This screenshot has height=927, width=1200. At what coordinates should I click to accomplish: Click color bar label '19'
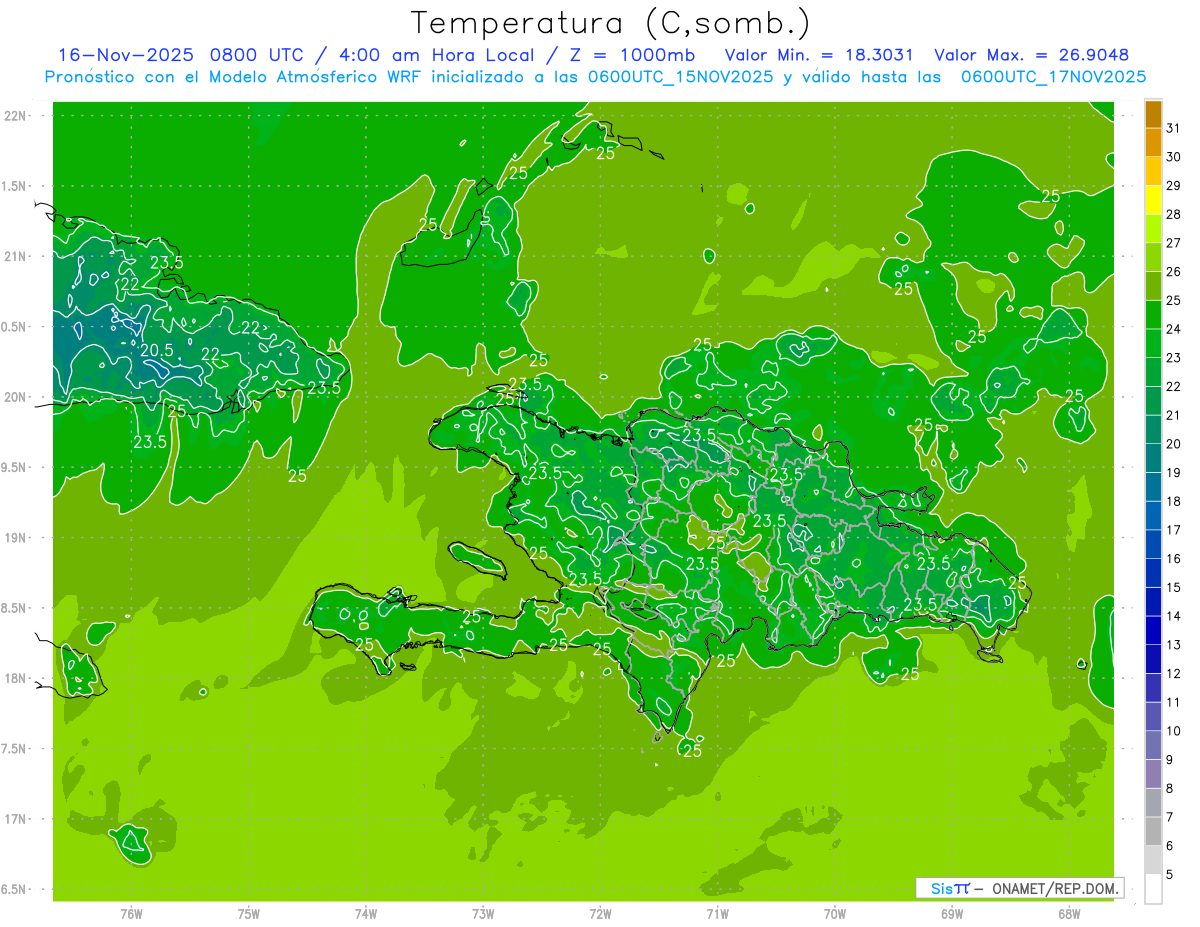[1174, 473]
